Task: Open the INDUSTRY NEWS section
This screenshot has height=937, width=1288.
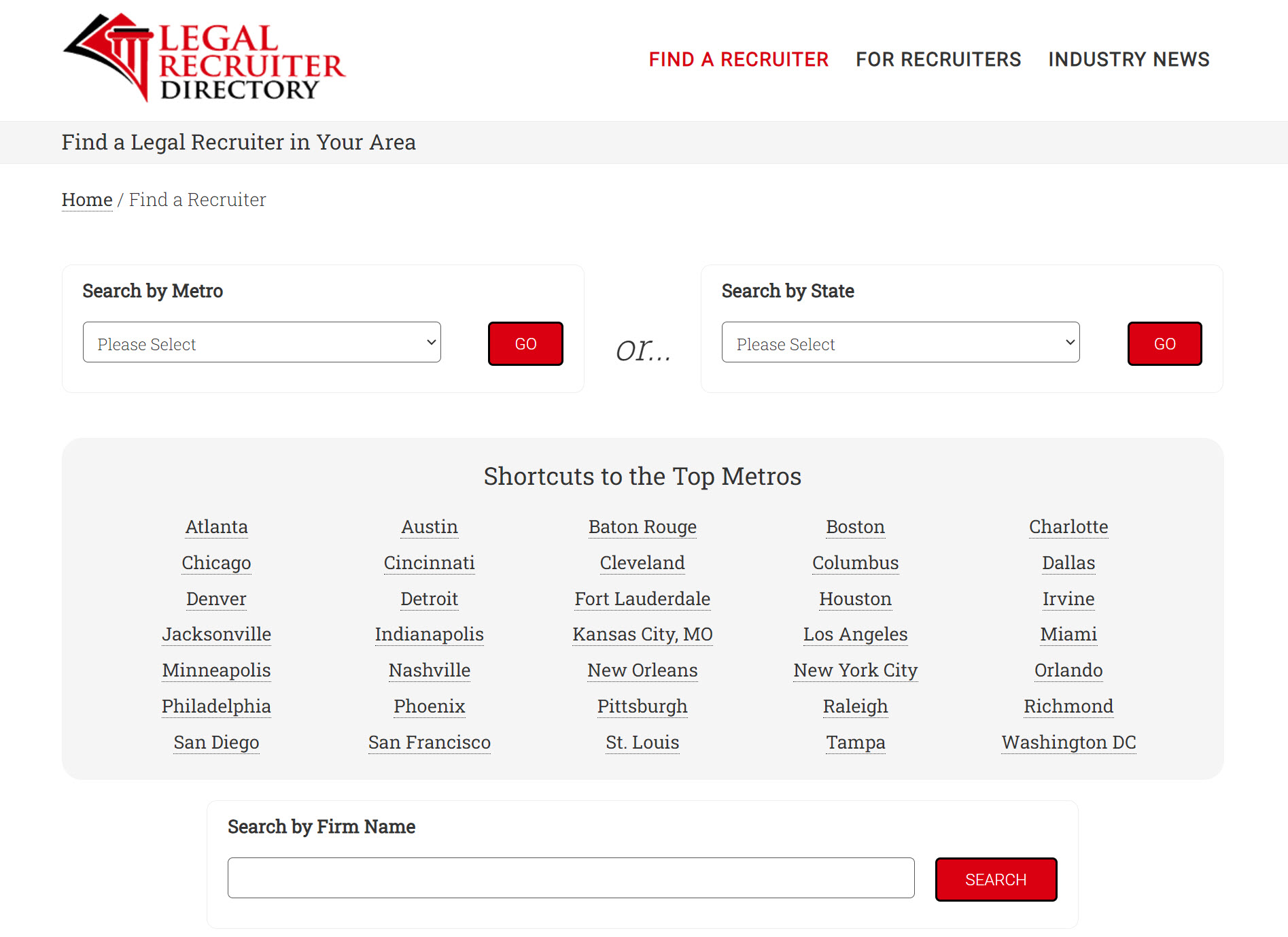Action: (1128, 60)
